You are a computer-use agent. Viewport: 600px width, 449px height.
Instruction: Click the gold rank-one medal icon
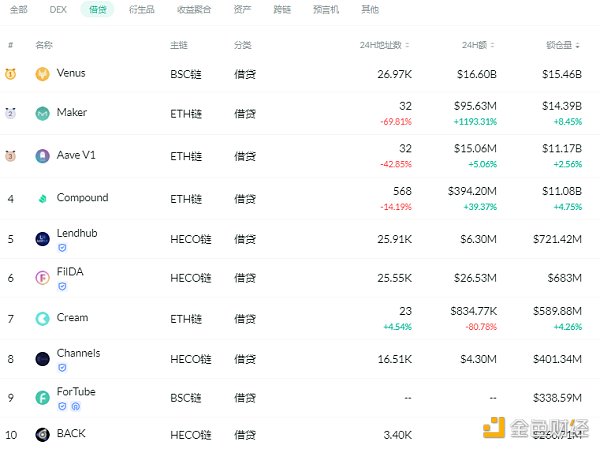pyautogui.click(x=10, y=74)
